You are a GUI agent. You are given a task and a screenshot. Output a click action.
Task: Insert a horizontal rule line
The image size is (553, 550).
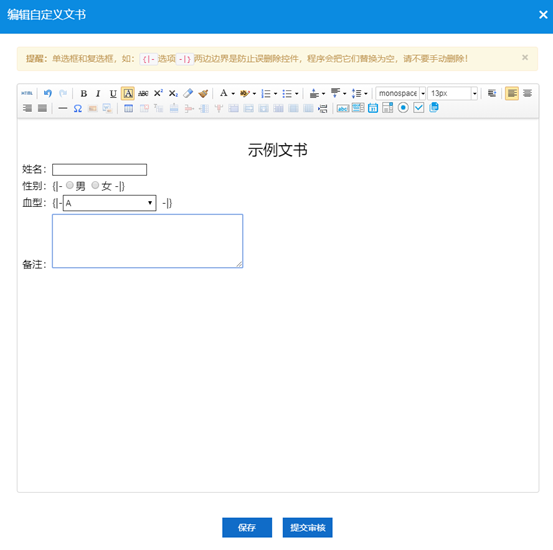tap(63, 108)
